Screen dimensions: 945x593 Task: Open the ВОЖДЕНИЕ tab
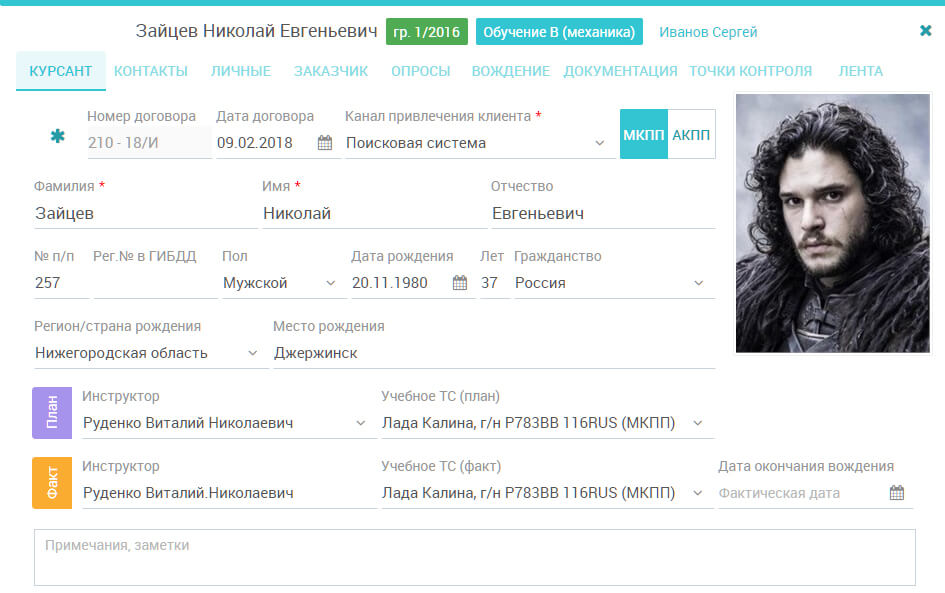tap(510, 71)
